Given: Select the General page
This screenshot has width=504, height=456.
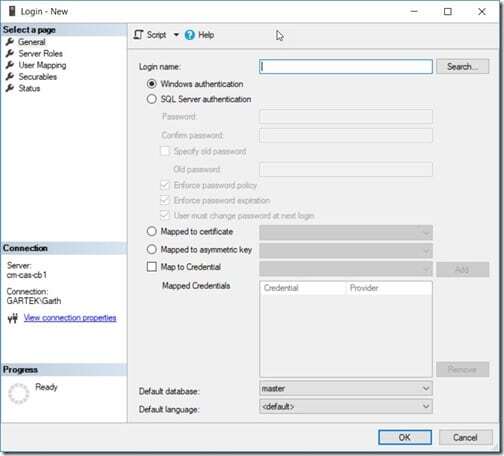Looking at the screenshot, I should coord(32,42).
